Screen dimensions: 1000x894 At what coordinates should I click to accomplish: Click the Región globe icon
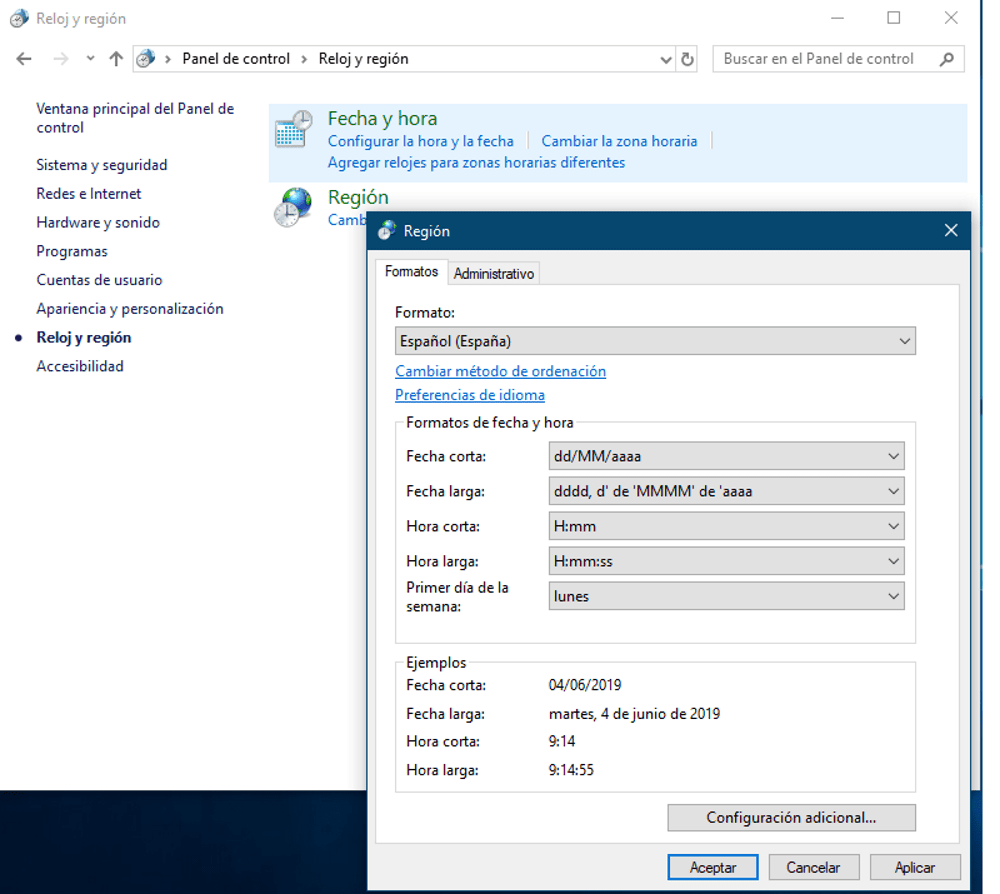(x=293, y=207)
